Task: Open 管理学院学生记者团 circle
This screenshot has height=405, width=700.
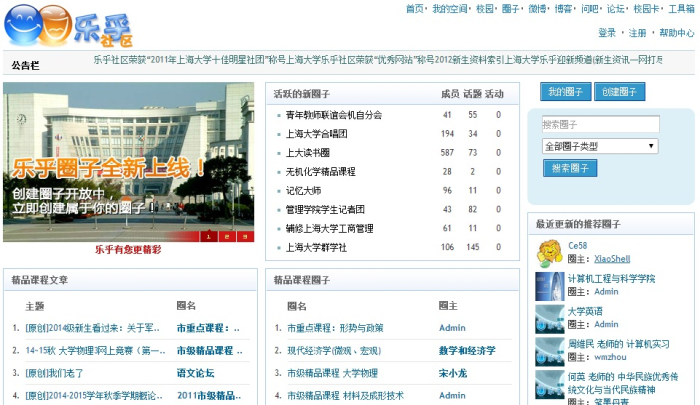Action: [x=325, y=209]
